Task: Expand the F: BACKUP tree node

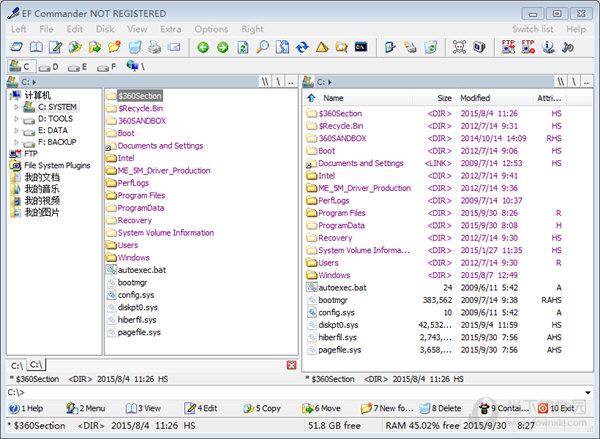Action: coord(16,142)
